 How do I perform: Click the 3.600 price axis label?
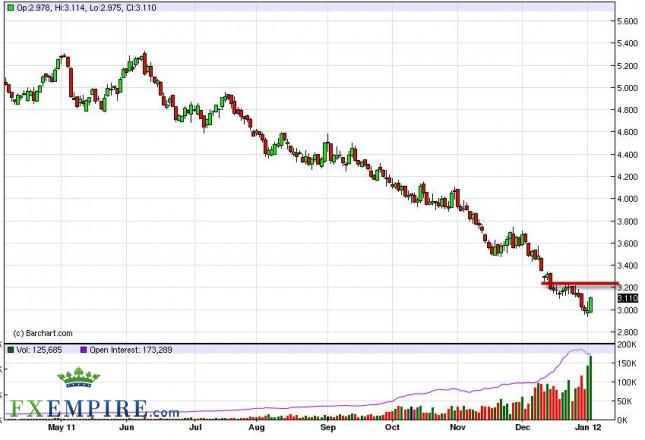[628, 244]
